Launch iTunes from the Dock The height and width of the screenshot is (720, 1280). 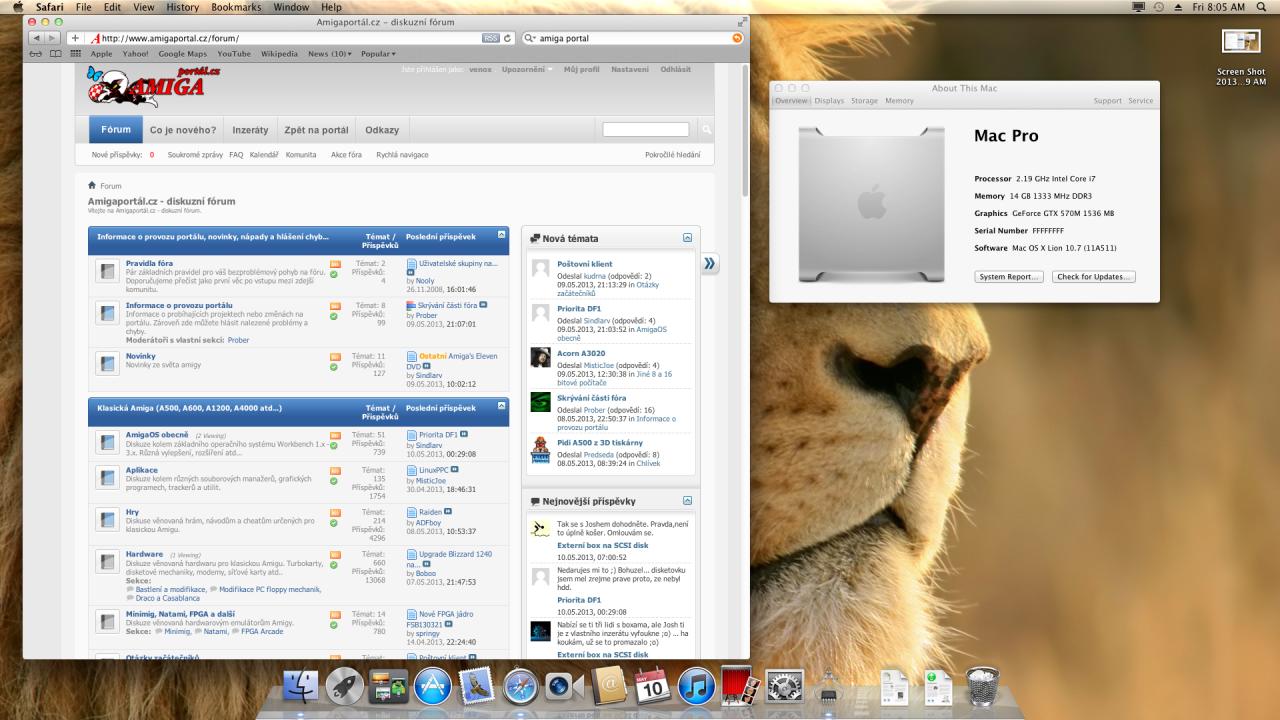tap(696, 687)
